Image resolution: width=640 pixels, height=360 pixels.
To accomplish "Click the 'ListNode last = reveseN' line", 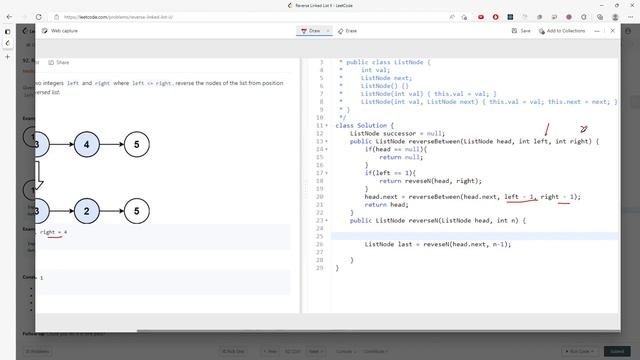I will [438, 244].
